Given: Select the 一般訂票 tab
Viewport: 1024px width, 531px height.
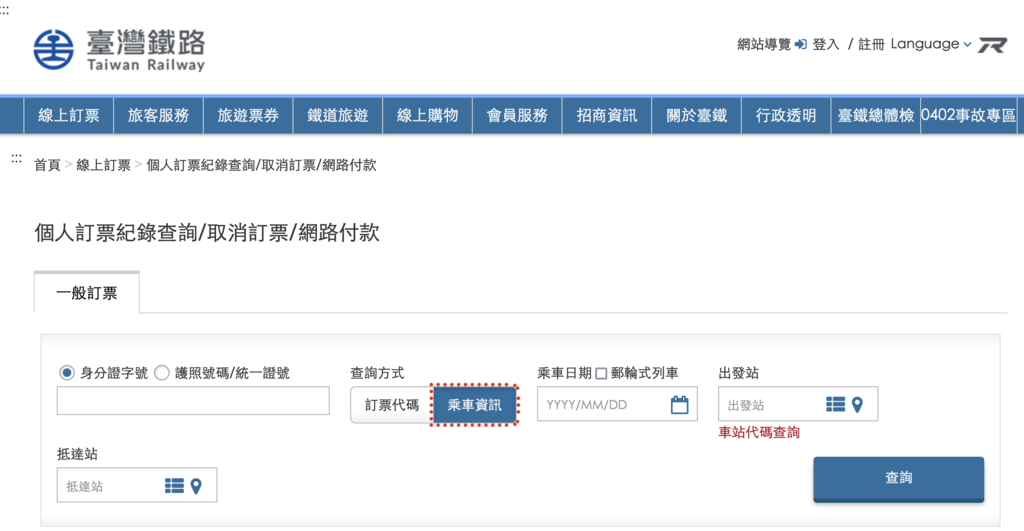Looking at the screenshot, I should pyautogui.click(x=87, y=293).
